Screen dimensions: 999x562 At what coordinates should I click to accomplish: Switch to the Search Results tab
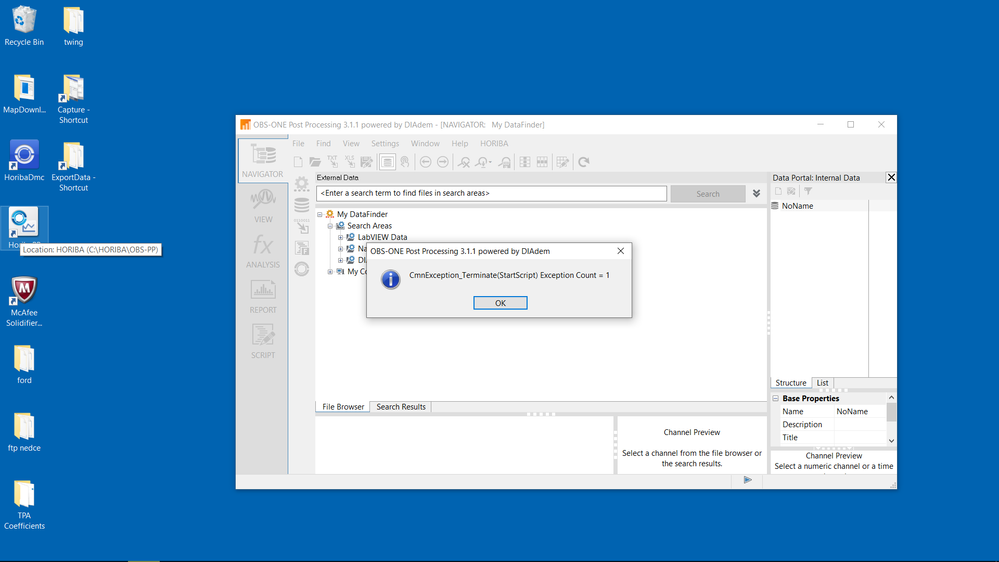point(401,407)
